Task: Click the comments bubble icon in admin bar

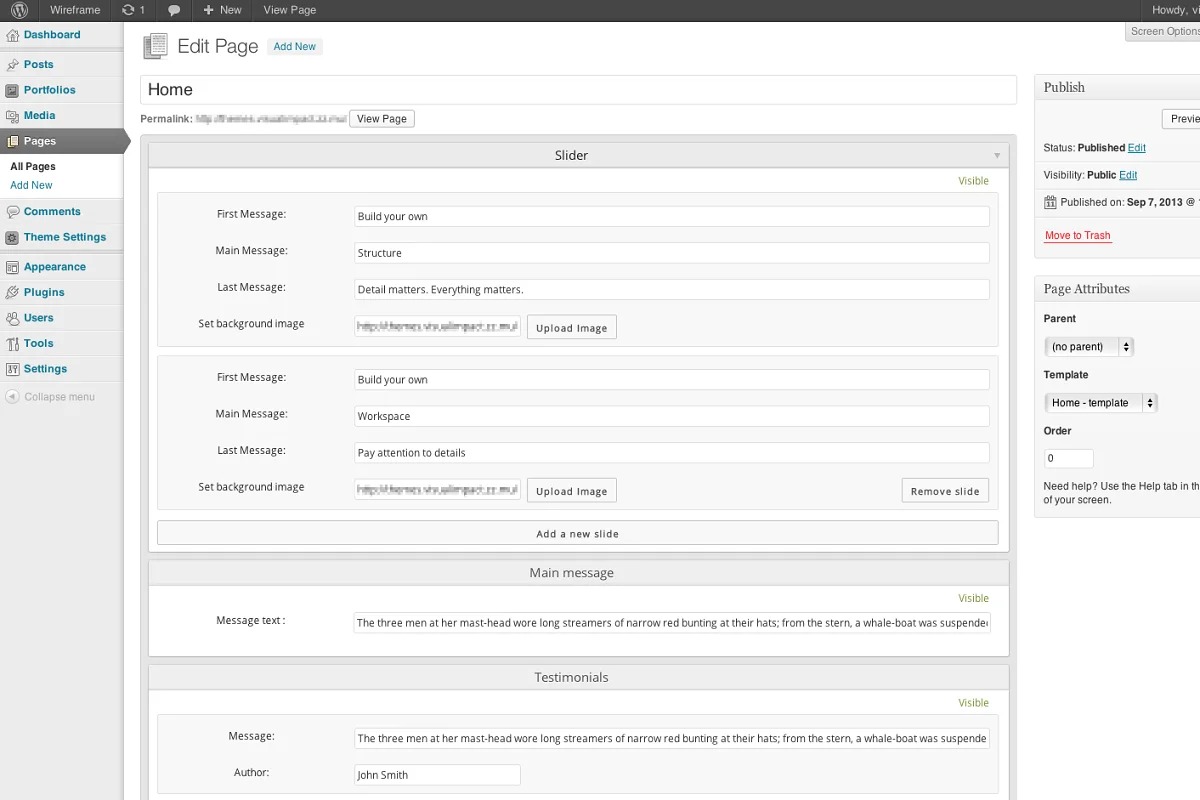Action: tap(174, 10)
